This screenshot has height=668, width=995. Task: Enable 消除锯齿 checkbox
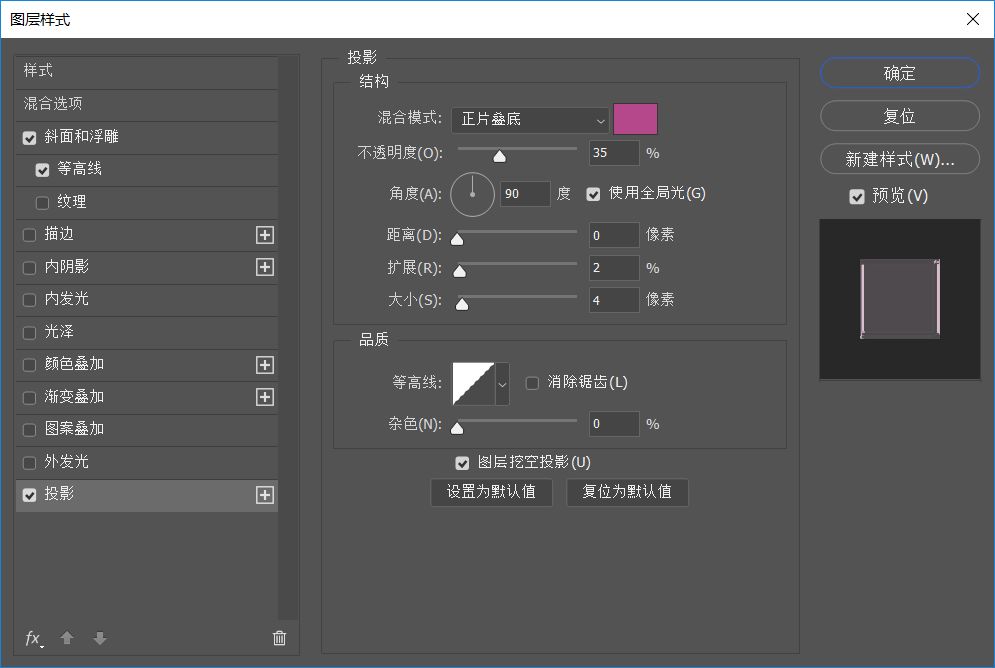point(532,382)
